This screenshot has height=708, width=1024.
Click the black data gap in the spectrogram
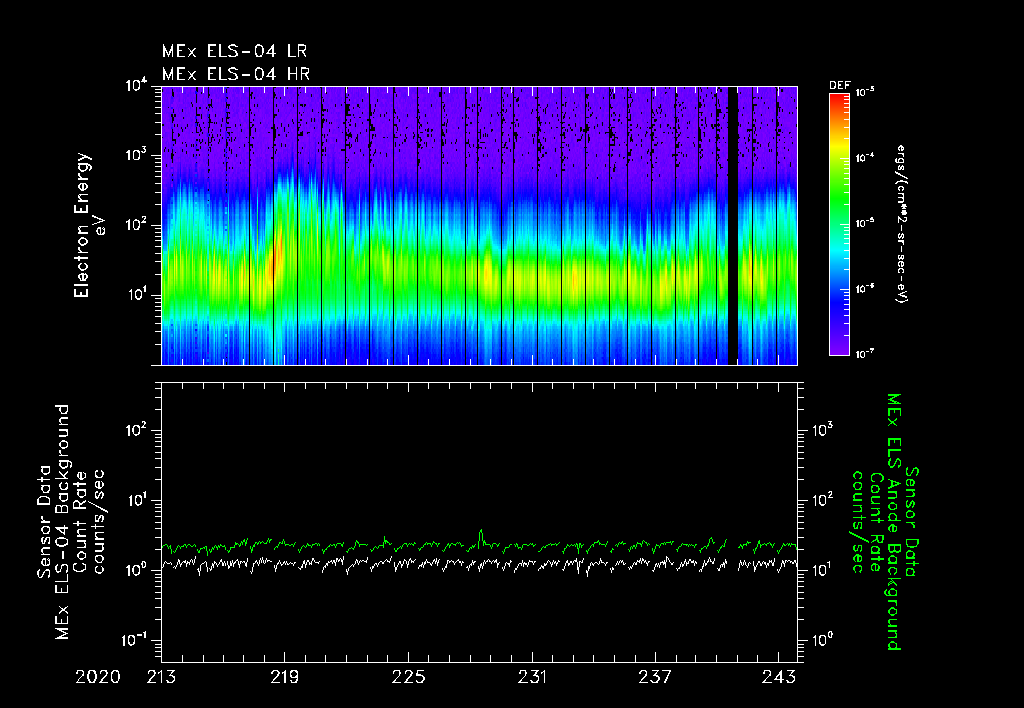click(x=733, y=225)
